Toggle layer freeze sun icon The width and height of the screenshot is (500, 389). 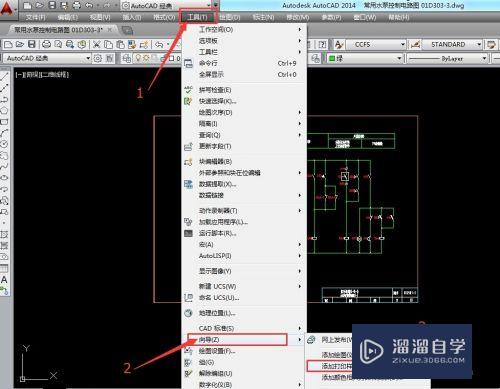point(146,58)
